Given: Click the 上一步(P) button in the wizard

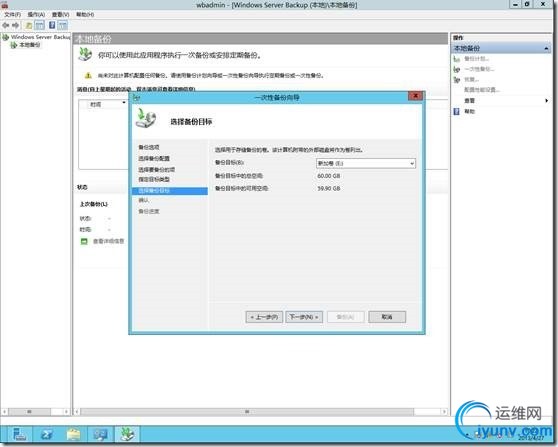Looking at the screenshot, I should pos(264,317).
